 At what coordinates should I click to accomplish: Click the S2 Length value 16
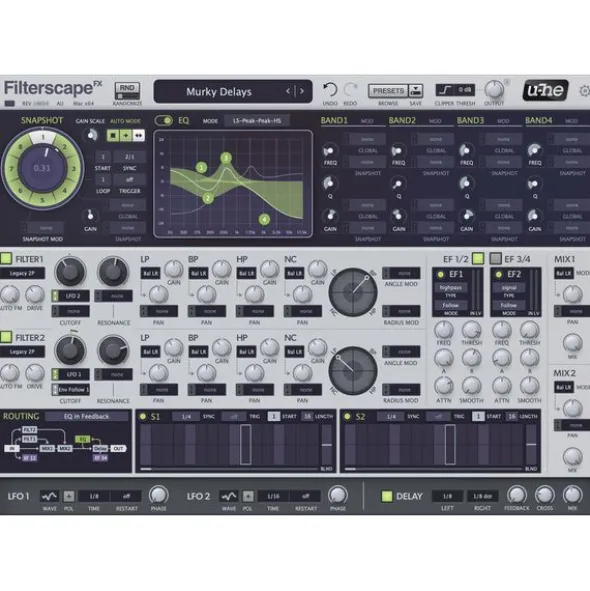(x=512, y=416)
